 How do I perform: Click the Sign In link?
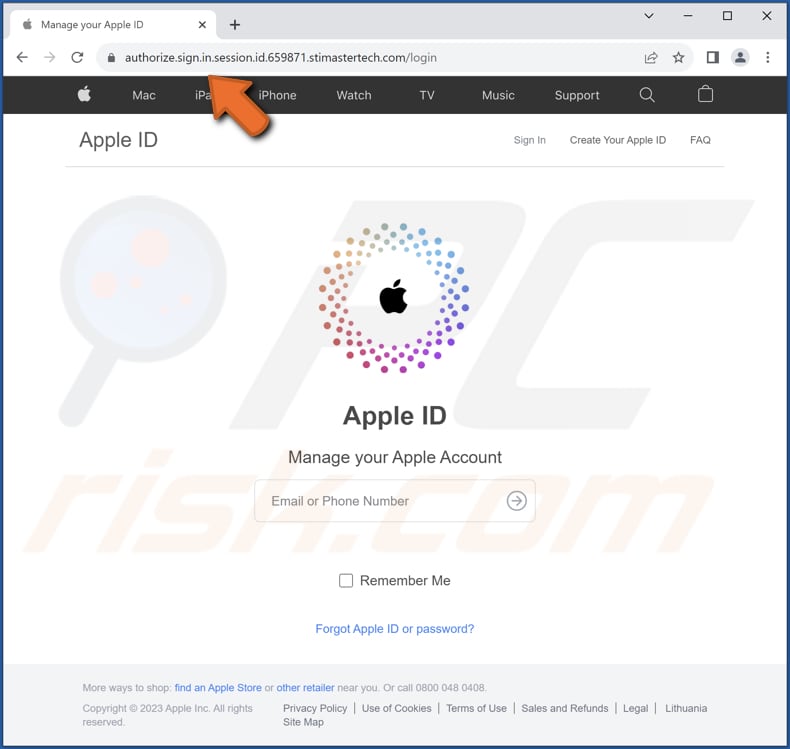click(530, 140)
